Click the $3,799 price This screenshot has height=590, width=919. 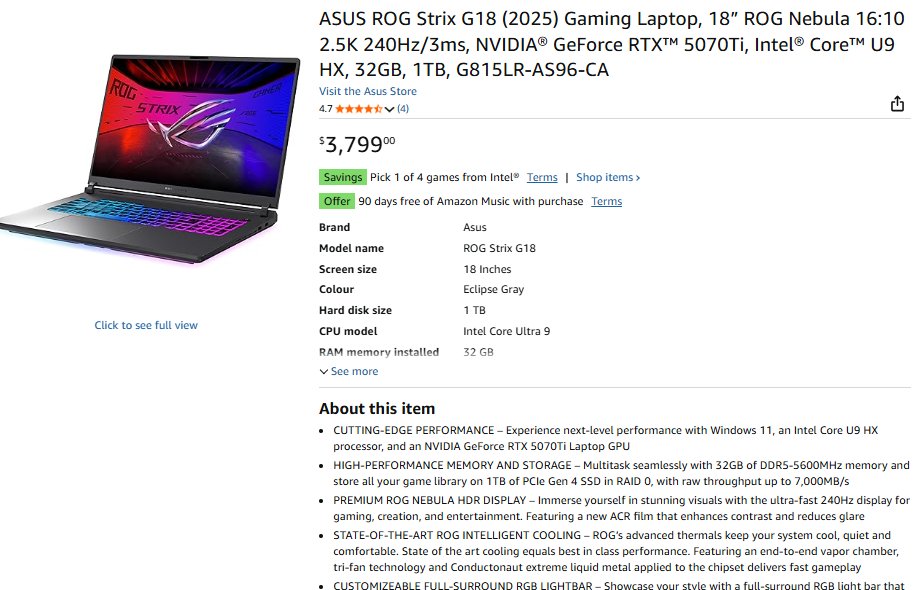click(357, 145)
